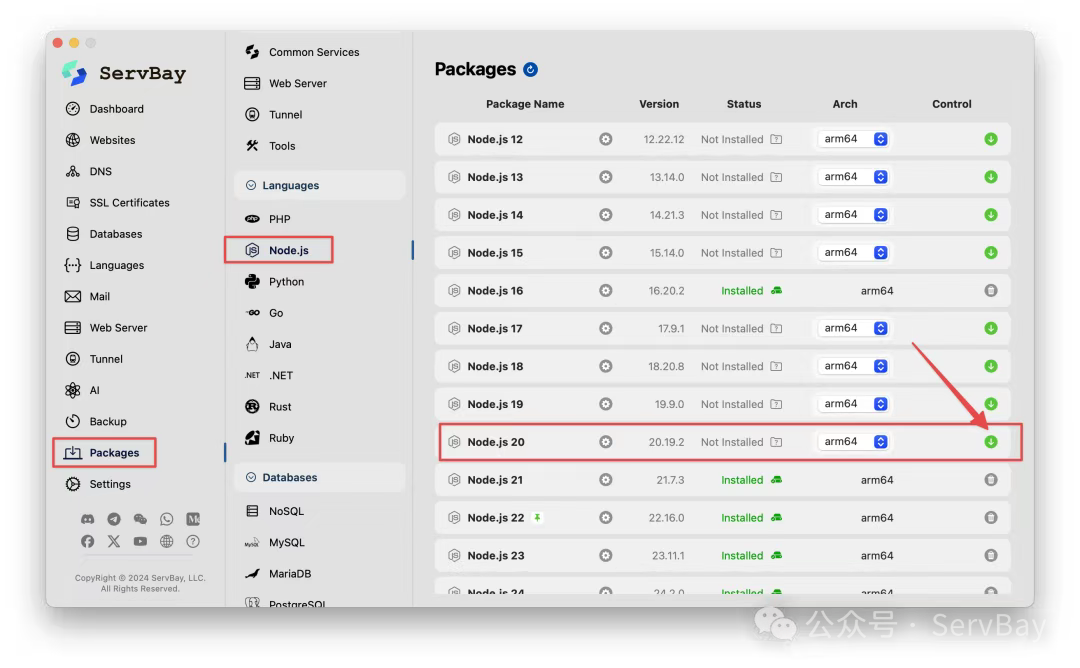Open the website globe icon in sidebar footer
The image size is (1080, 668).
(x=167, y=541)
